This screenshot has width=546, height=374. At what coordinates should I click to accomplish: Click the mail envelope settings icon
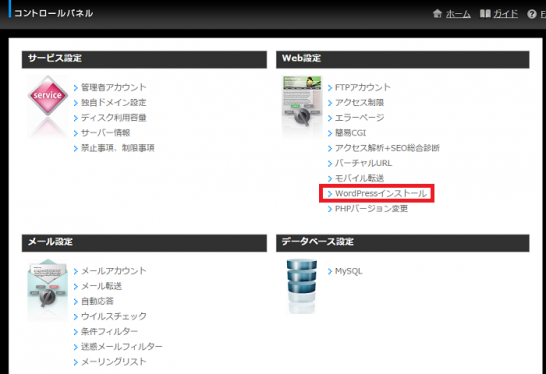click(x=47, y=284)
